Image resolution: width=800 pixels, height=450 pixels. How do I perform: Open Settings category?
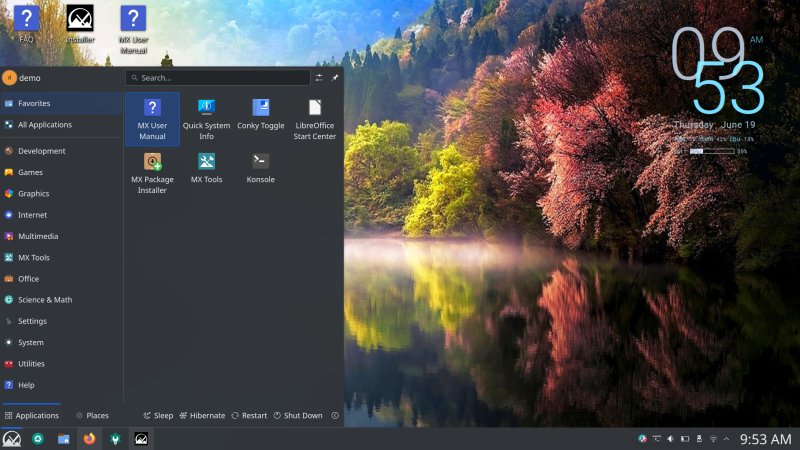point(61,321)
